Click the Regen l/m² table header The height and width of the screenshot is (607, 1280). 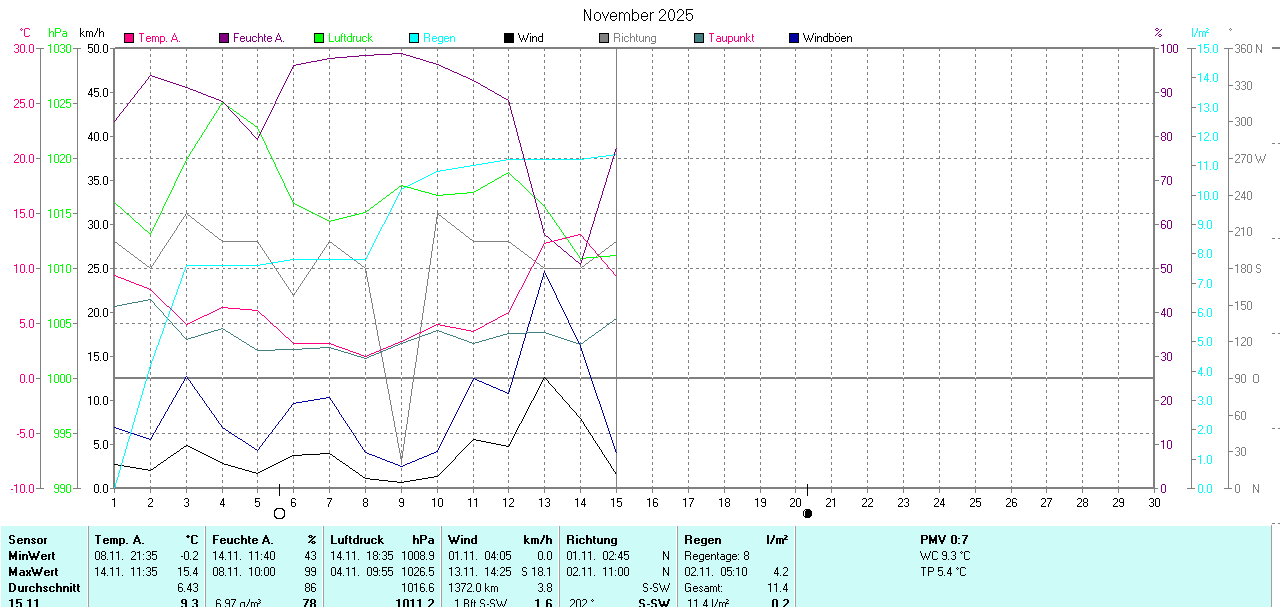[735, 540]
